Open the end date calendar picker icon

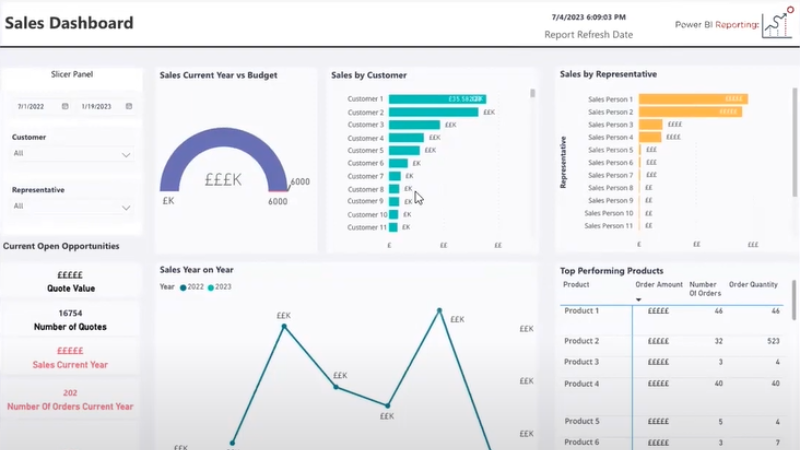(x=129, y=106)
